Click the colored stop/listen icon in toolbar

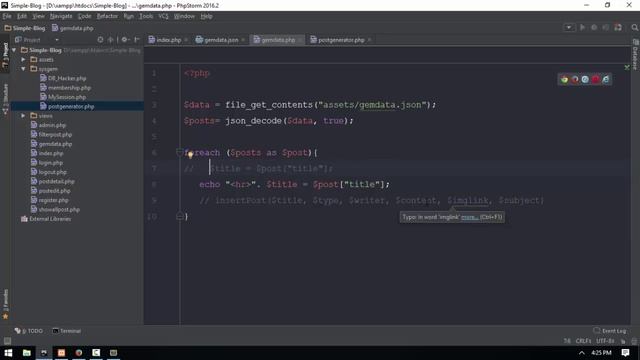pos(618,27)
